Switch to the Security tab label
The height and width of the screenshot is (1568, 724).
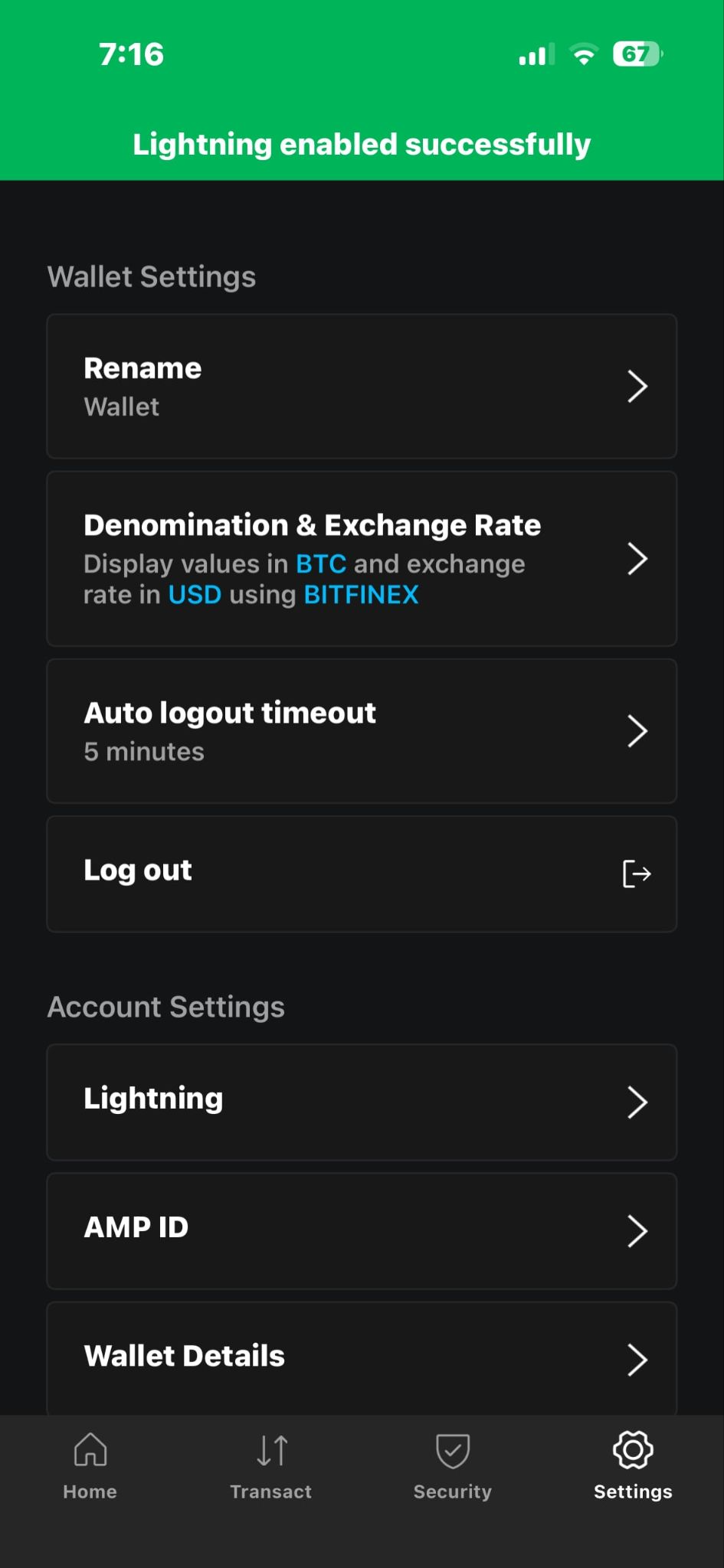[453, 1491]
